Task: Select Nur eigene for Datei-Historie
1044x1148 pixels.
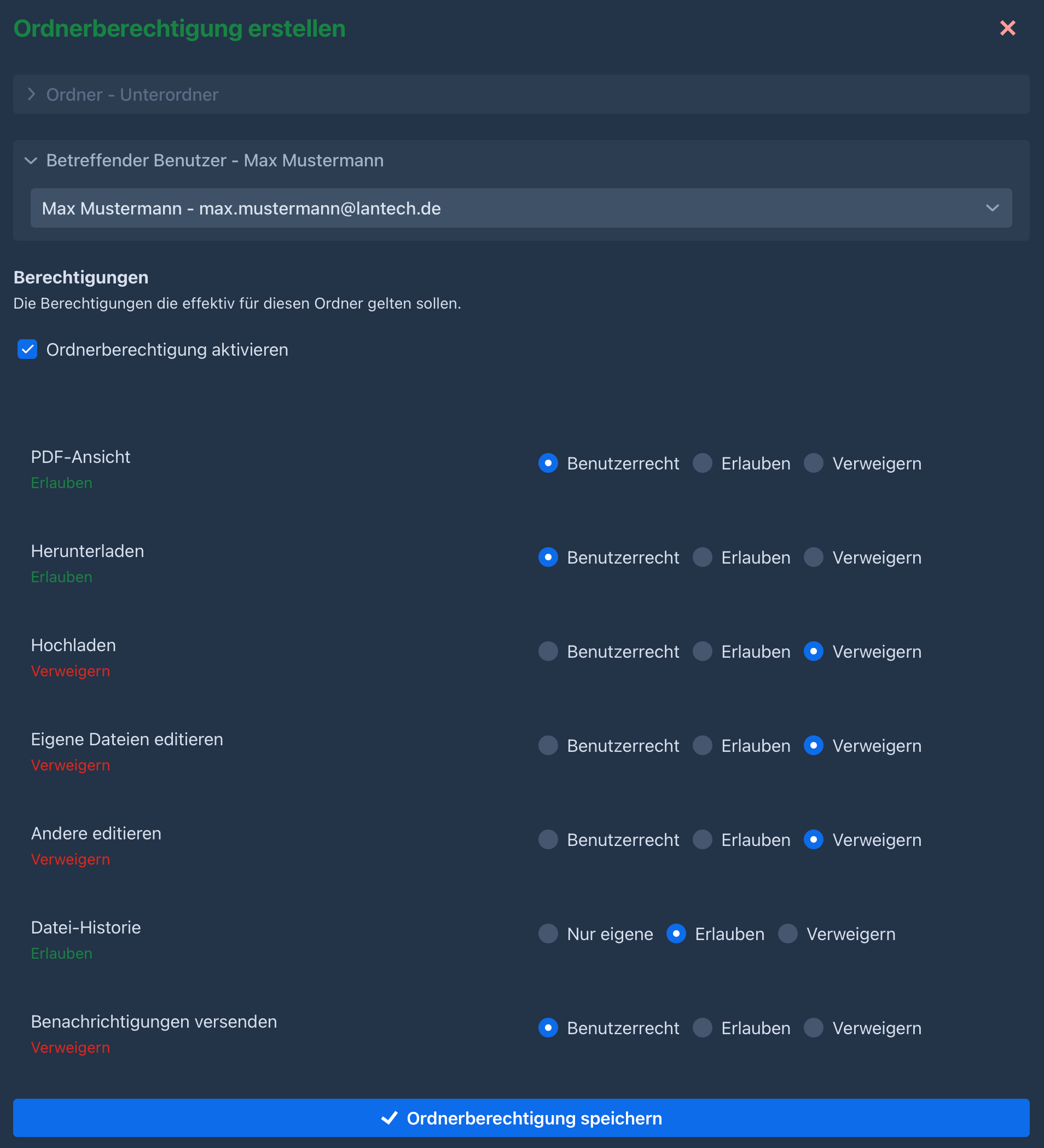Action: 548,934
